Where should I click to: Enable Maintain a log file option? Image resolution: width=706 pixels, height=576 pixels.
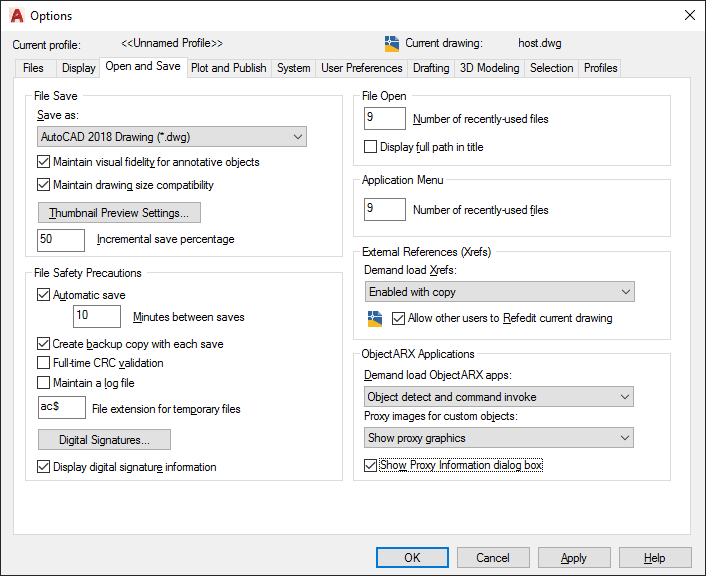[x=43, y=382]
